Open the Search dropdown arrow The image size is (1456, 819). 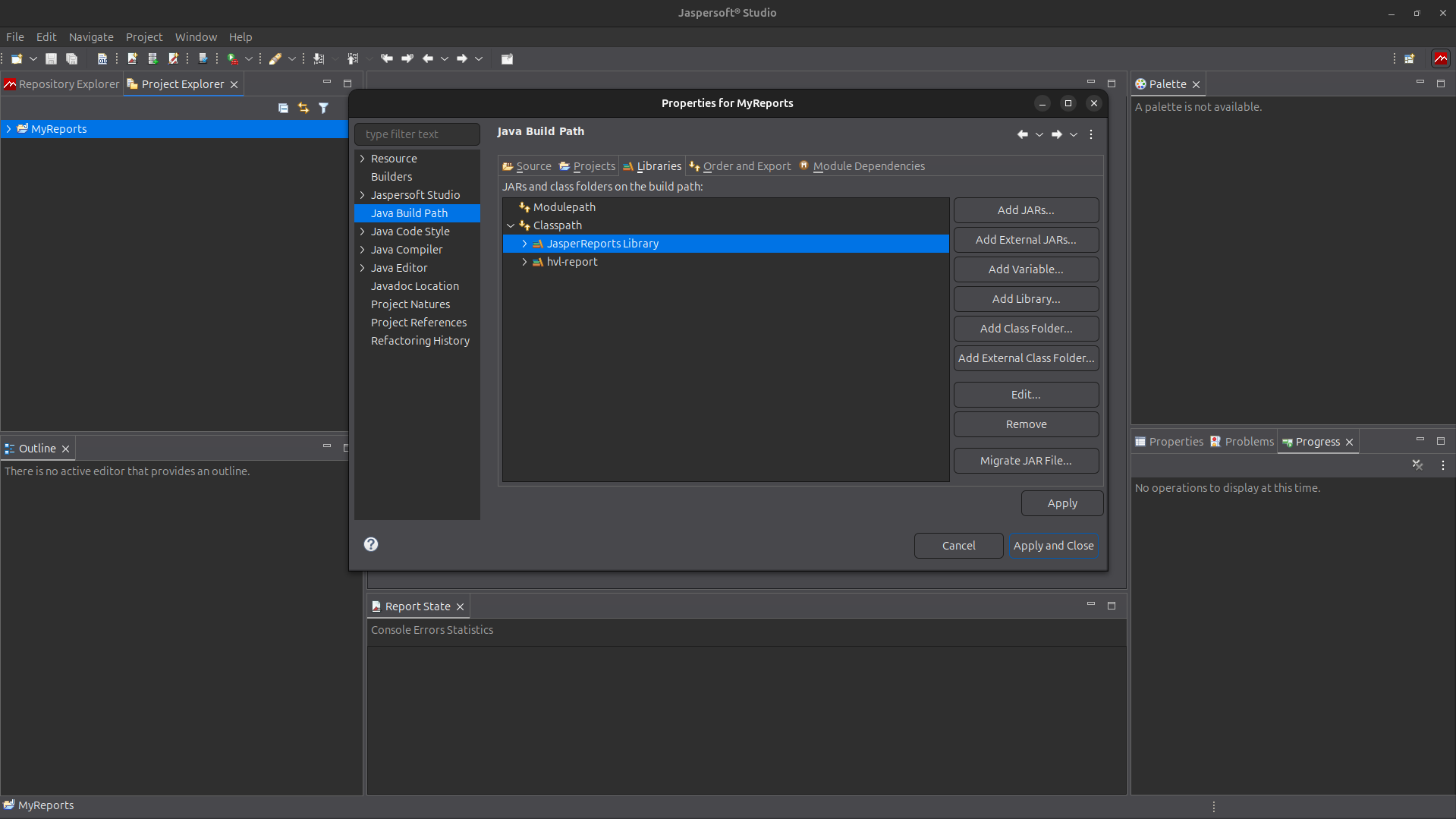292,58
